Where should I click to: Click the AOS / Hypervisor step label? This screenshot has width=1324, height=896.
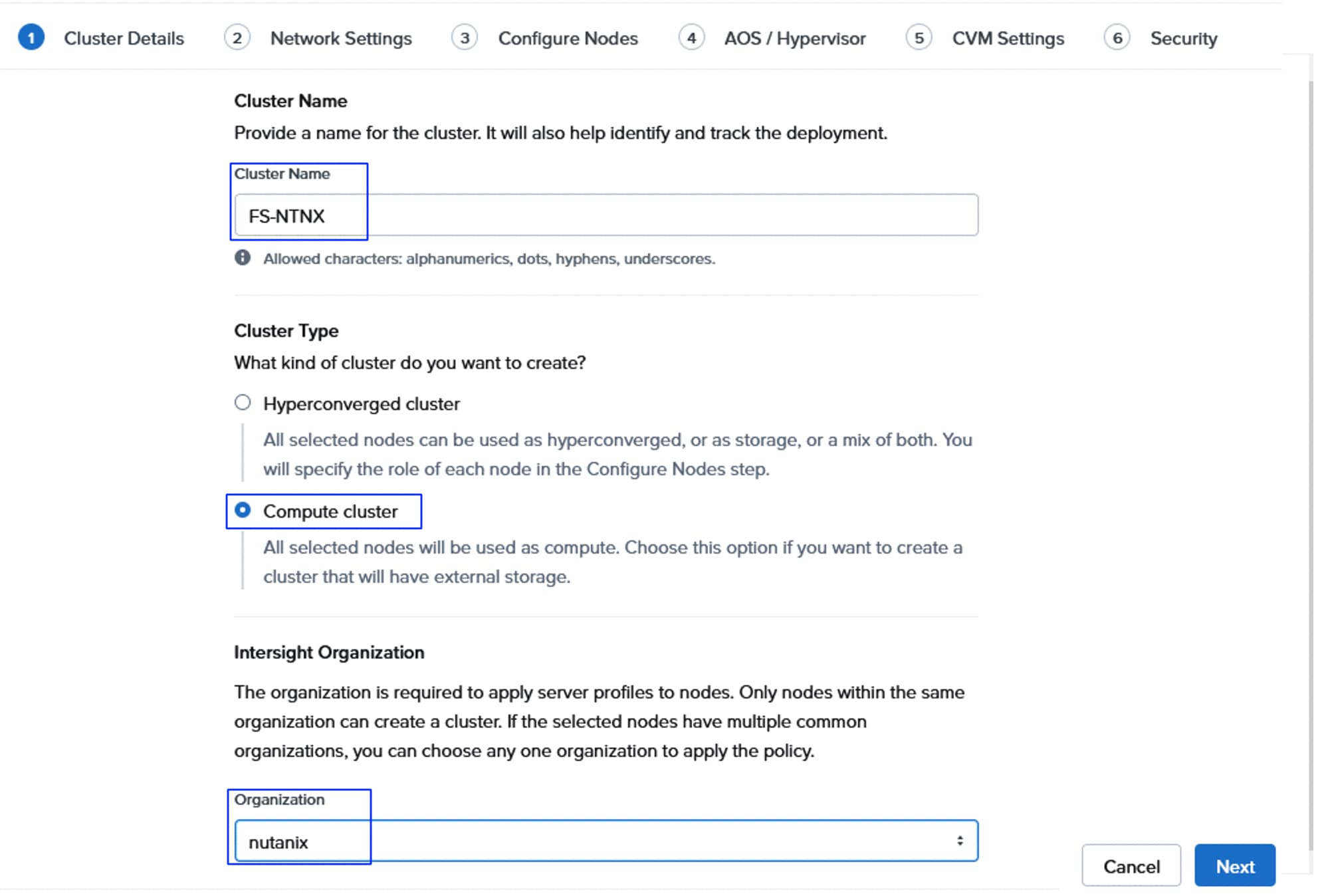tap(795, 38)
